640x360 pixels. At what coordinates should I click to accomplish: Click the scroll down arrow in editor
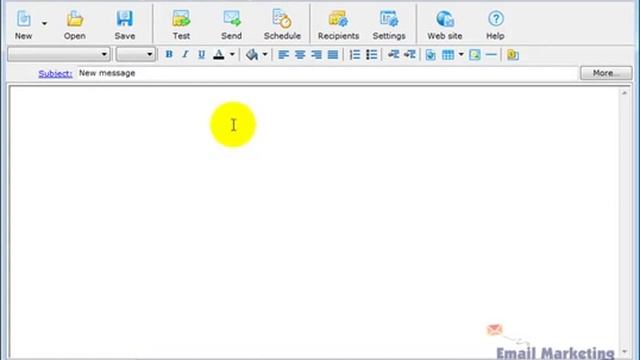[x=624, y=352]
